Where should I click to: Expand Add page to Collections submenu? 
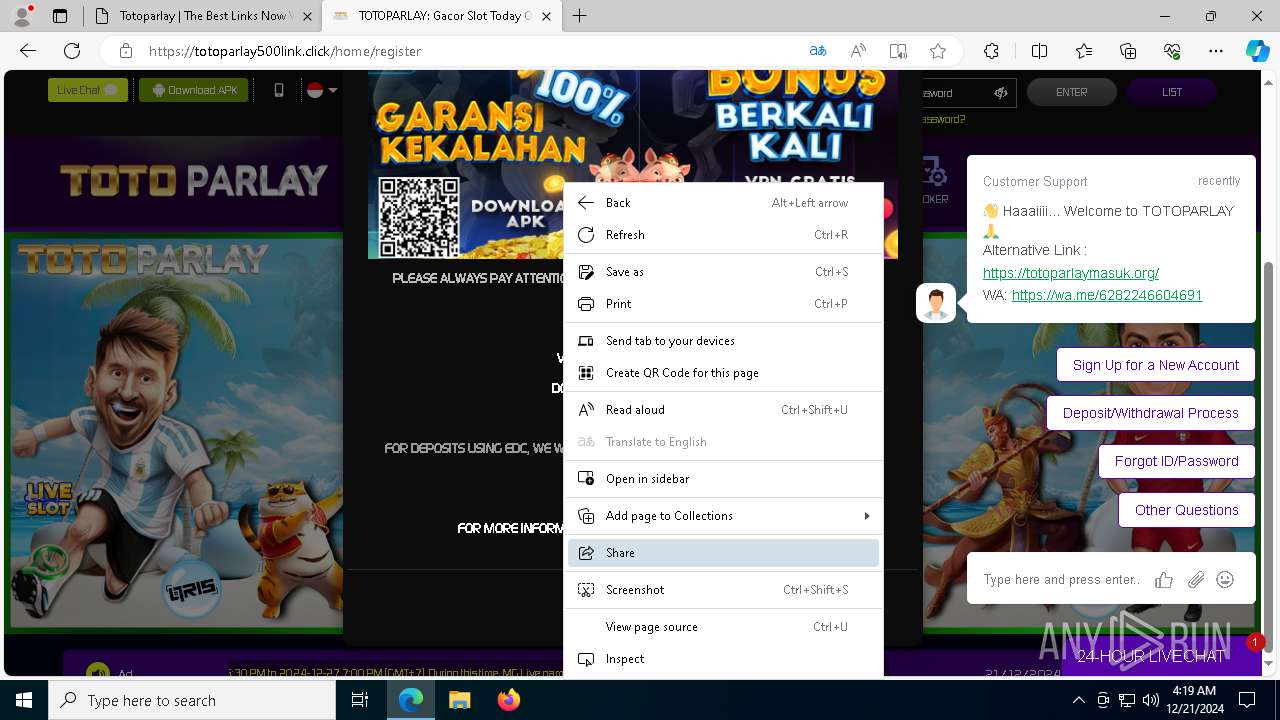723,516
